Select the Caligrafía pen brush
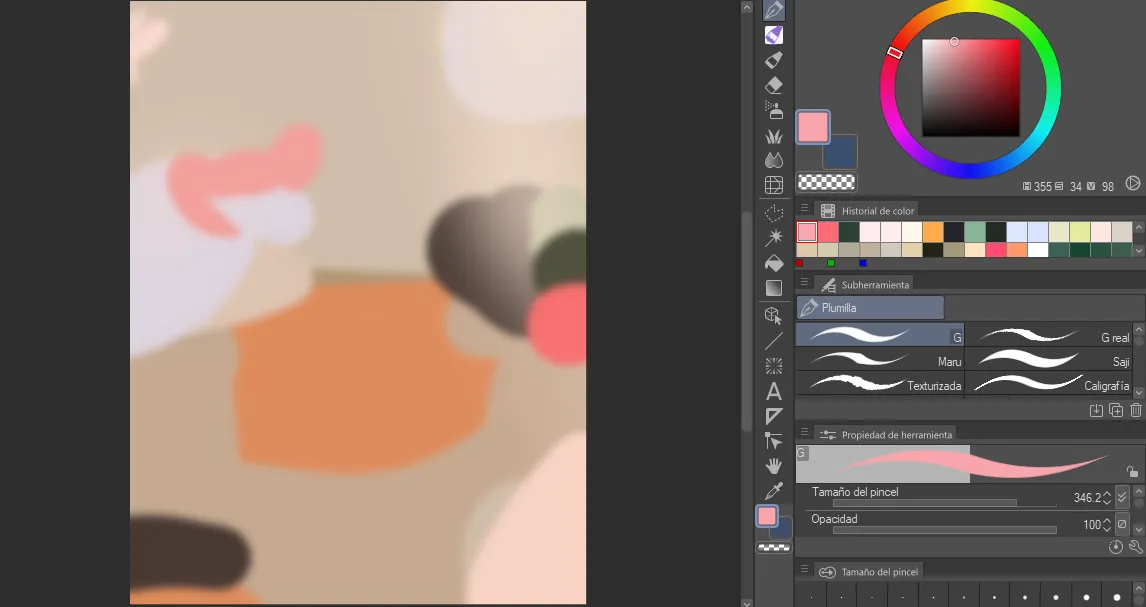This screenshot has height=607, width=1146. coord(1049,383)
